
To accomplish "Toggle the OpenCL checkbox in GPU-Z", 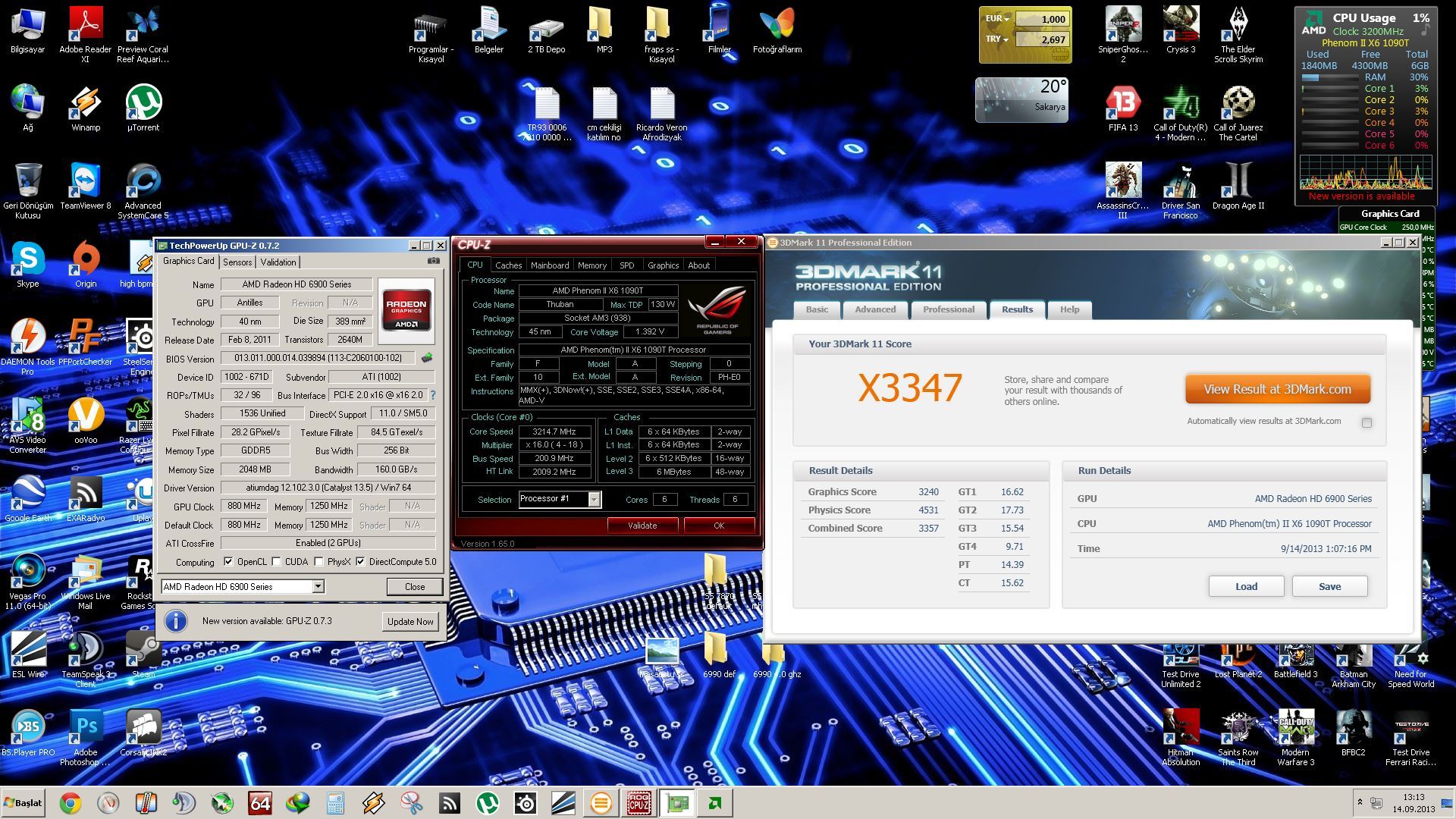I will (x=228, y=562).
